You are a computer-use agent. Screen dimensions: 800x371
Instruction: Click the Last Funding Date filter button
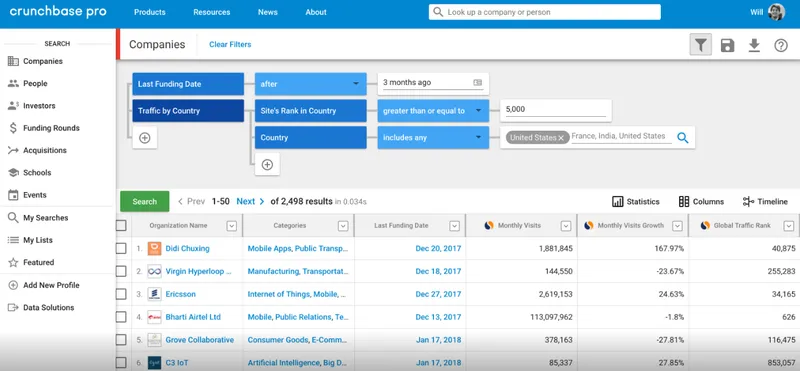click(x=188, y=84)
